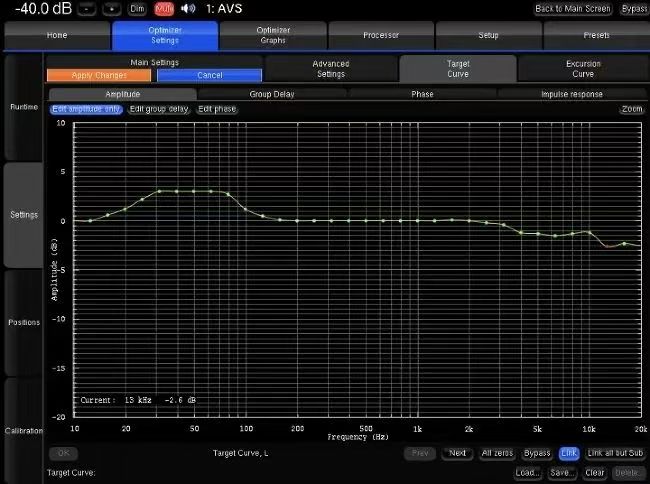Click the Load... button for target curve
The image size is (650, 484).
tap(527, 472)
